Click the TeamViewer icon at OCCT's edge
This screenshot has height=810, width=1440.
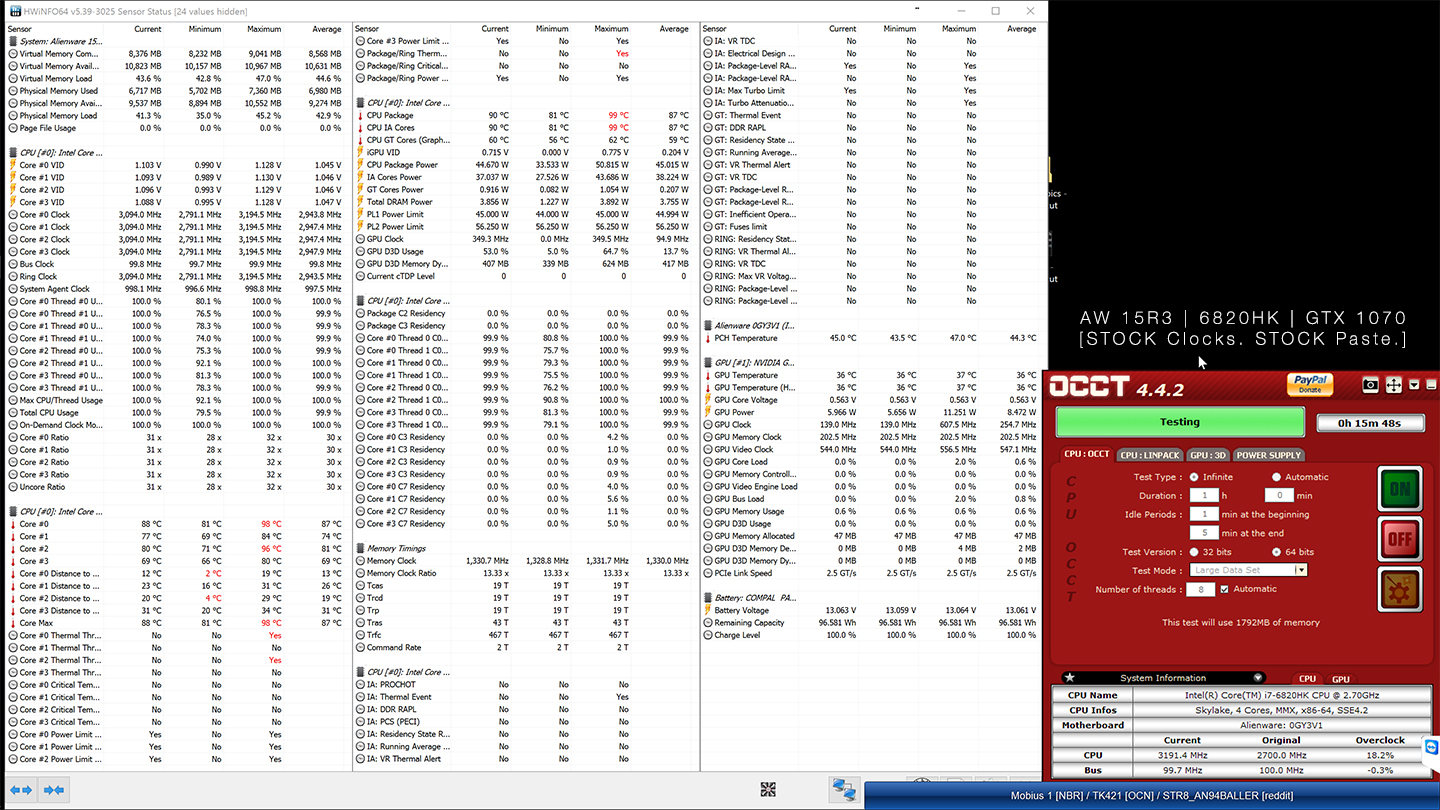pyautogui.click(x=1431, y=747)
